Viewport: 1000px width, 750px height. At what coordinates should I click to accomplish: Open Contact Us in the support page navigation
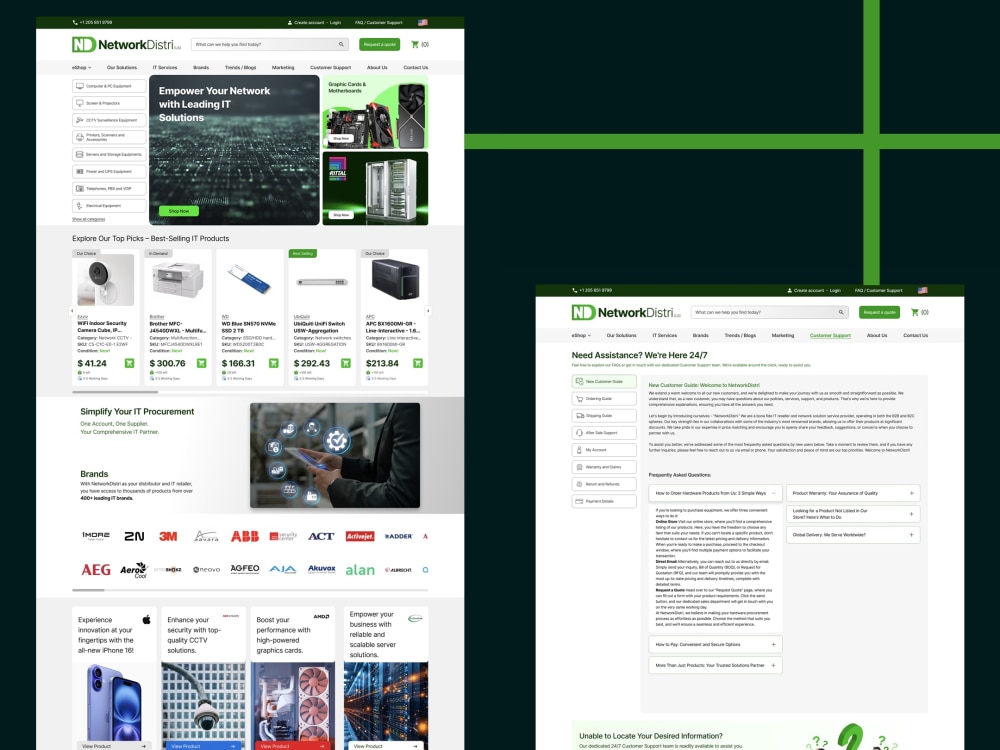pyautogui.click(x=915, y=335)
